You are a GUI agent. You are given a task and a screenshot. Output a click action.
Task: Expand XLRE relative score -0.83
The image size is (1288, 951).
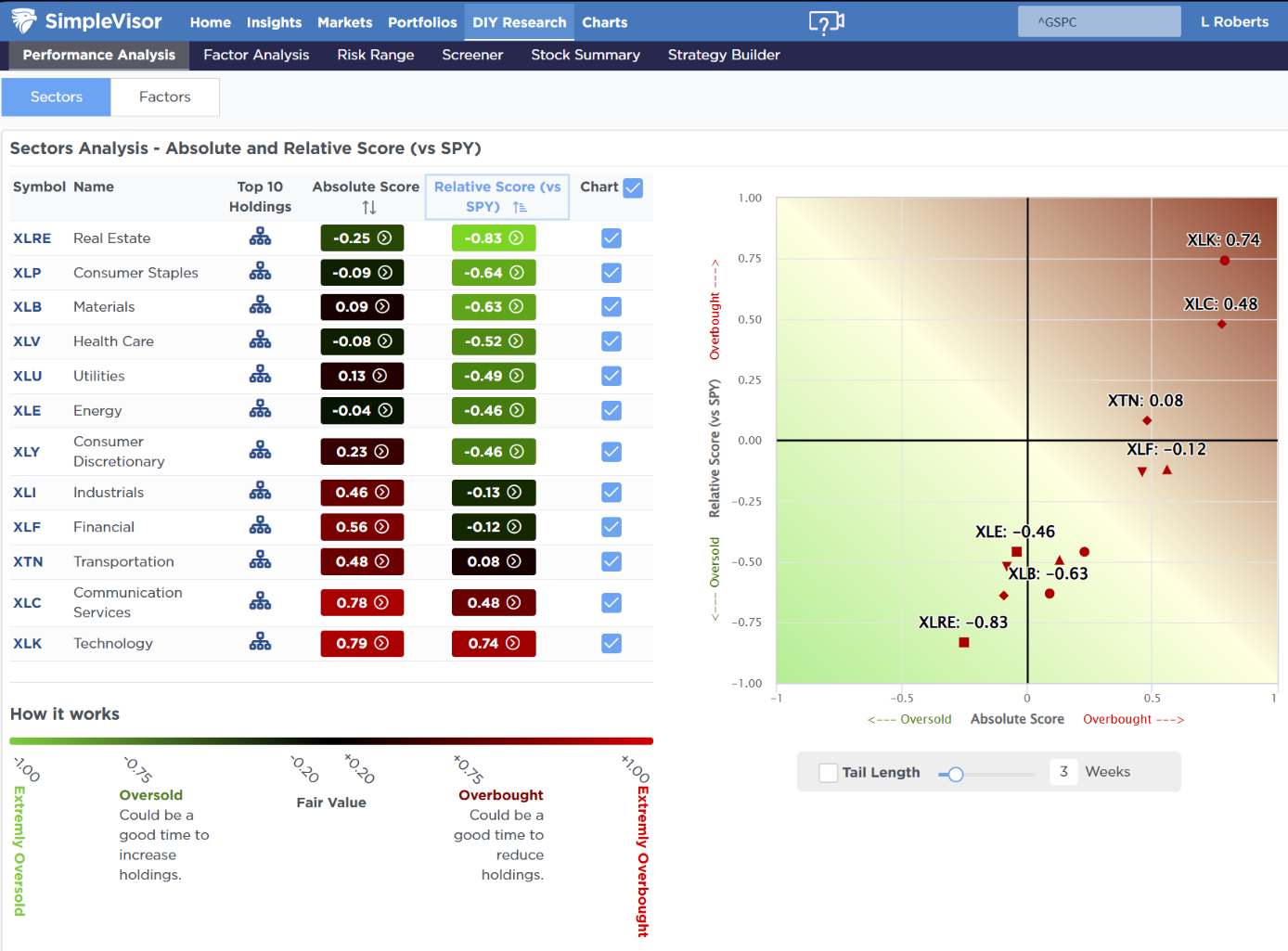click(x=494, y=238)
